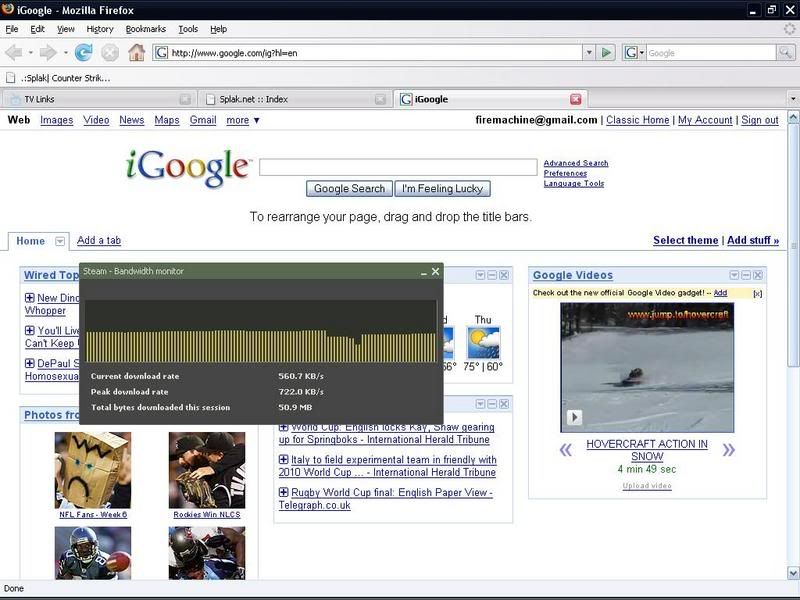800x600 pixels.
Task: Open the 'more' dropdown in Google nav
Action: [x=243, y=120]
